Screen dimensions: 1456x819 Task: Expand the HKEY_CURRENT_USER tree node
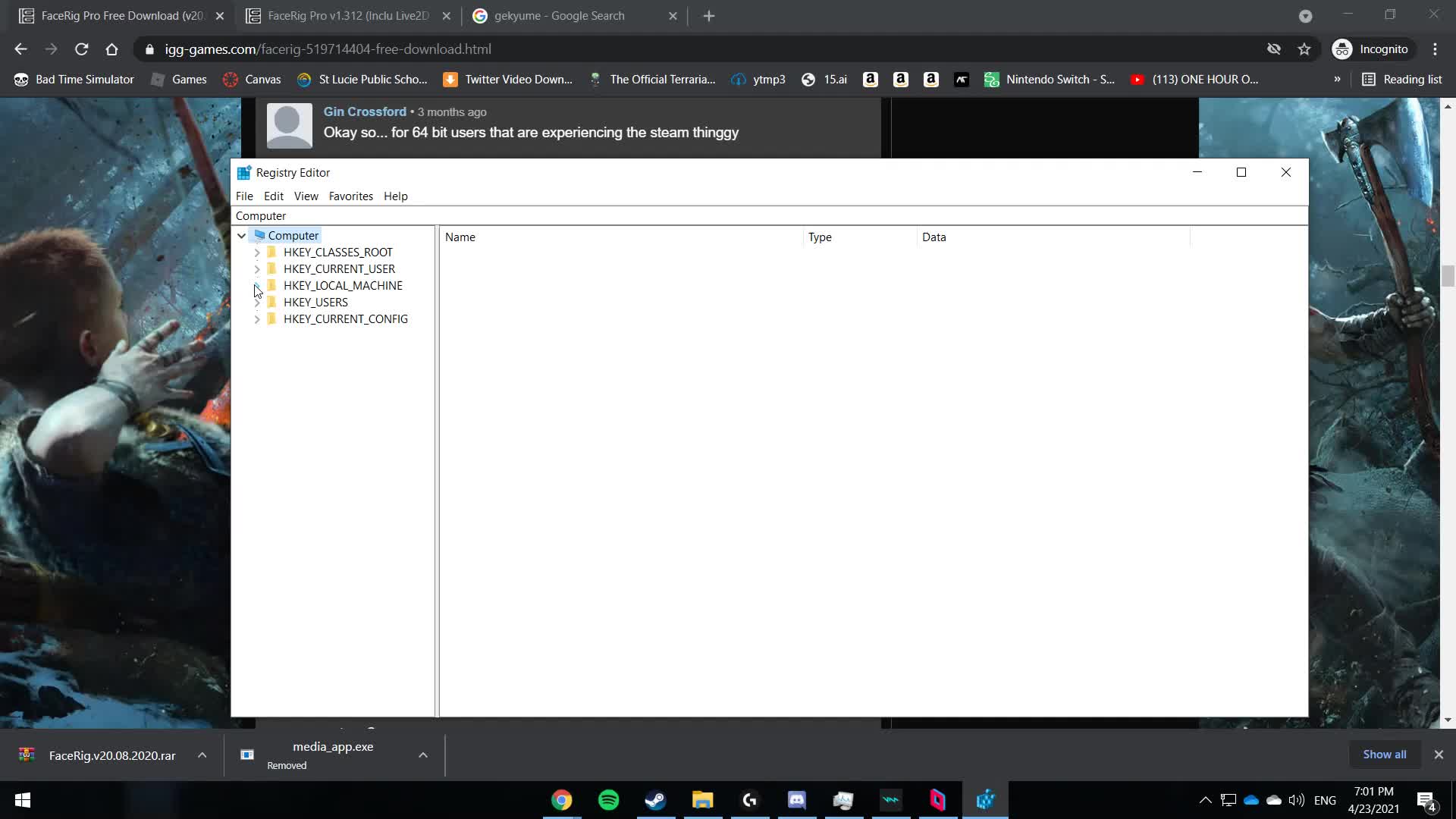[x=257, y=269]
